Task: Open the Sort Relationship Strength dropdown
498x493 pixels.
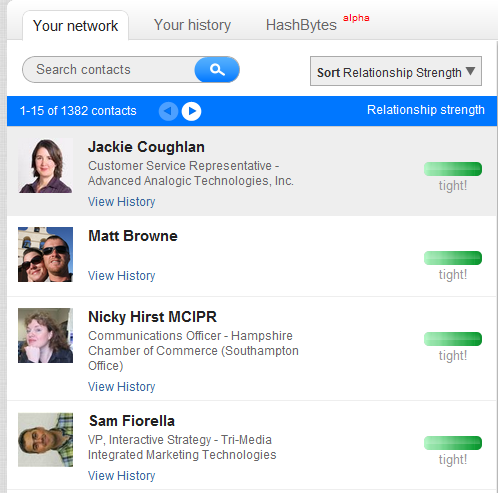Action: (x=396, y=71)
